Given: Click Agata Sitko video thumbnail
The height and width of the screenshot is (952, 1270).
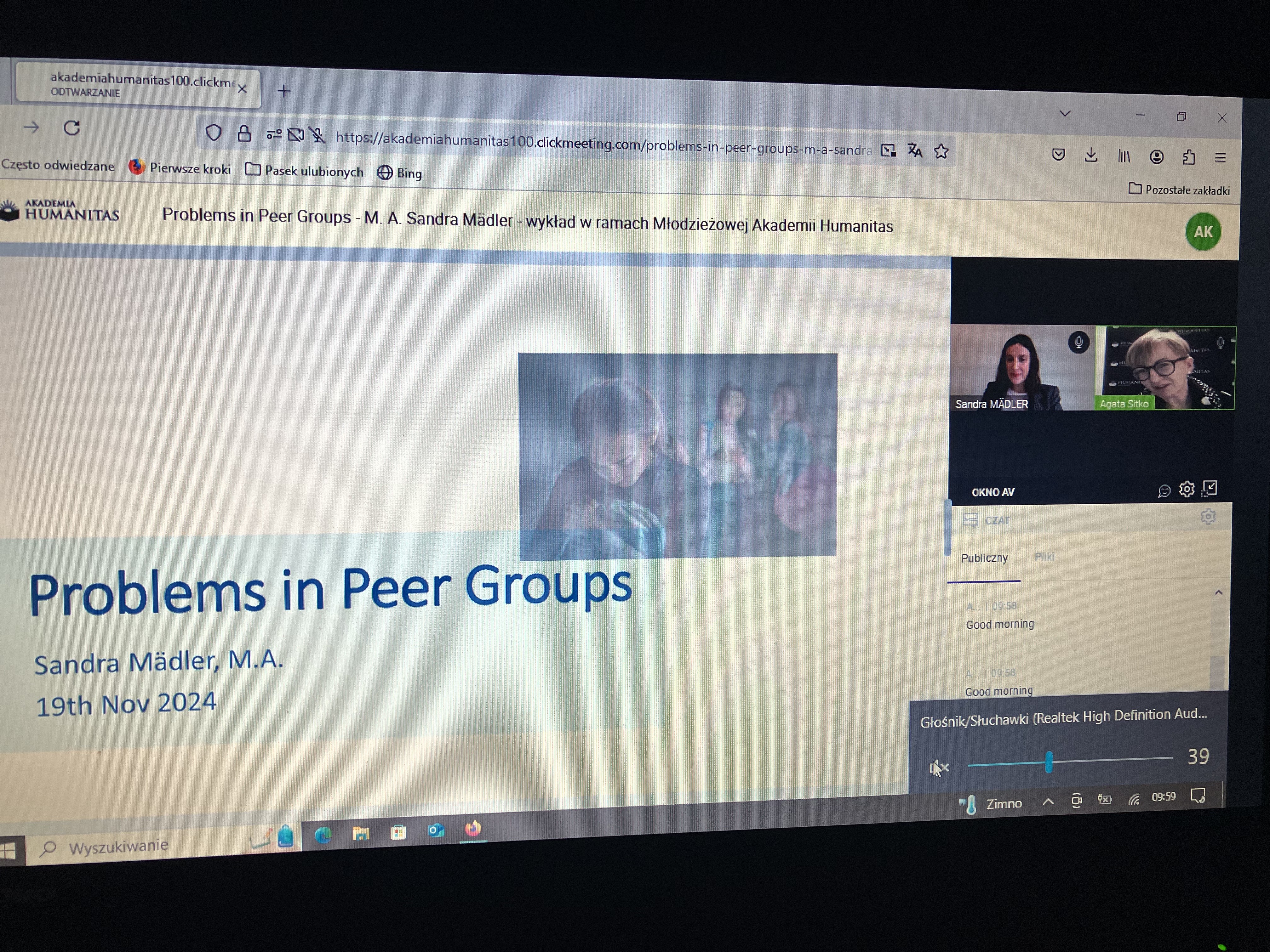Looking at the screenshot, I should (x=1165, y=368).
